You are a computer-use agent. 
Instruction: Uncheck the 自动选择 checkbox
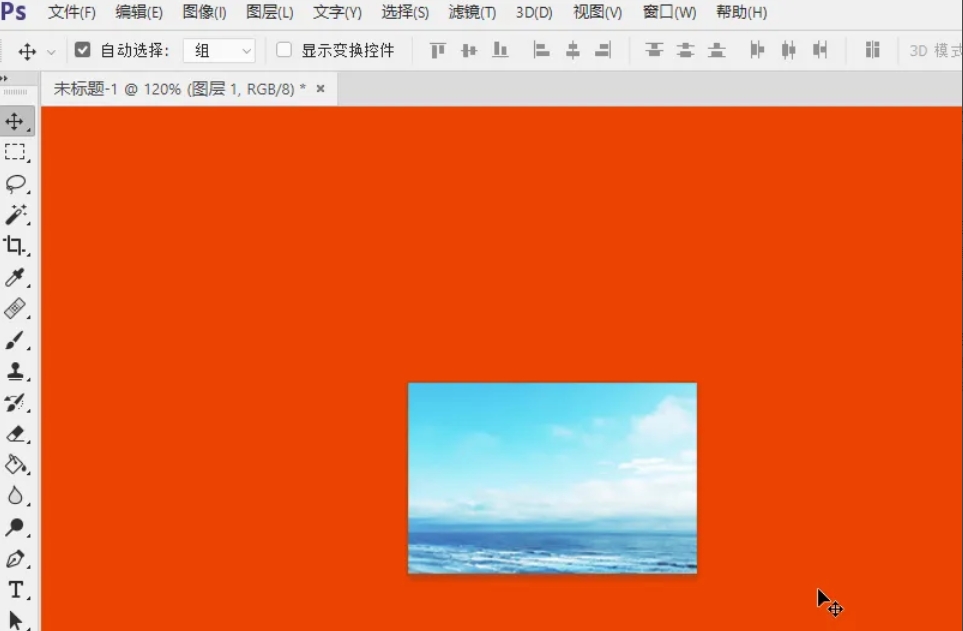point(82,49)
